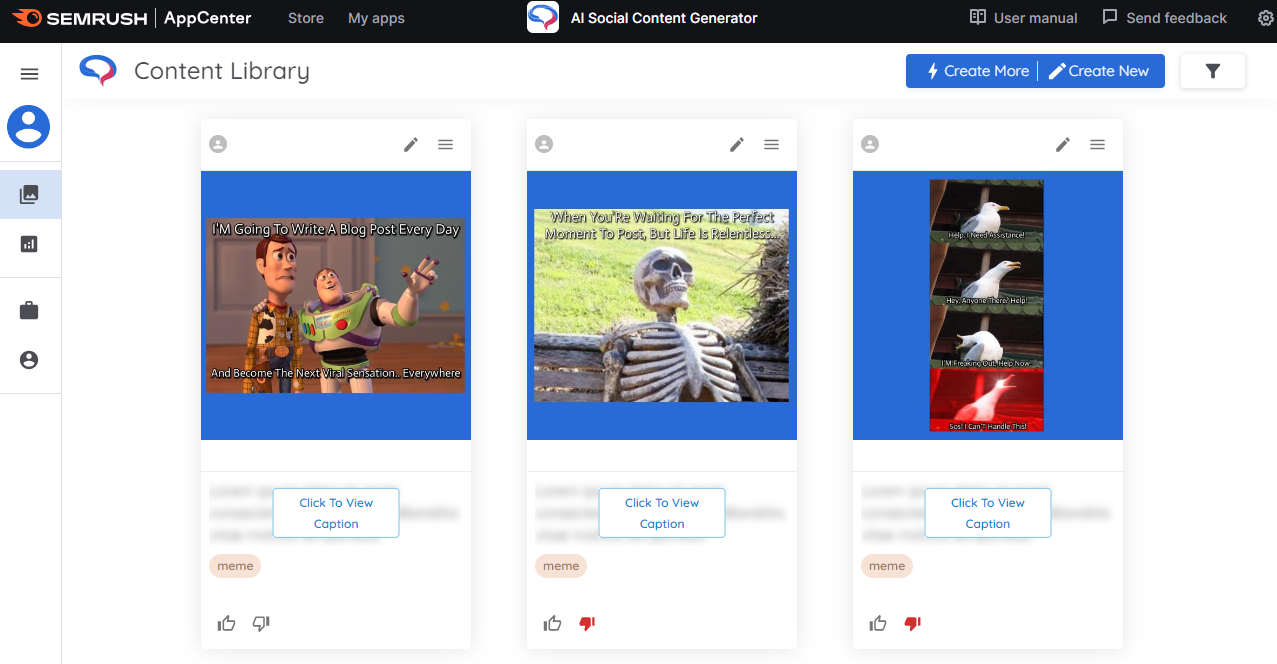Toggle thumbs up on Toy Story meme
Screen dimensions: 1277x664
(x=227, y=624)
